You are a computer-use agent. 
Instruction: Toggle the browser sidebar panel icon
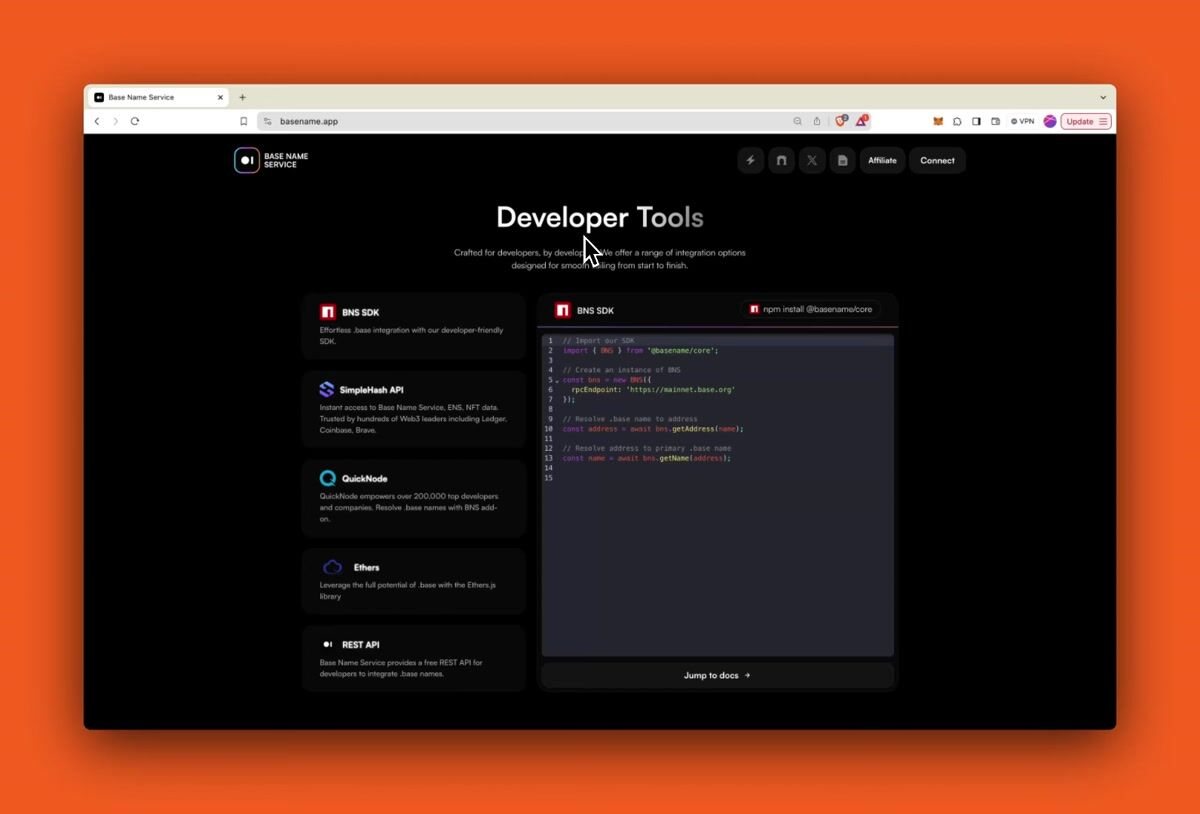coord(976,121)
